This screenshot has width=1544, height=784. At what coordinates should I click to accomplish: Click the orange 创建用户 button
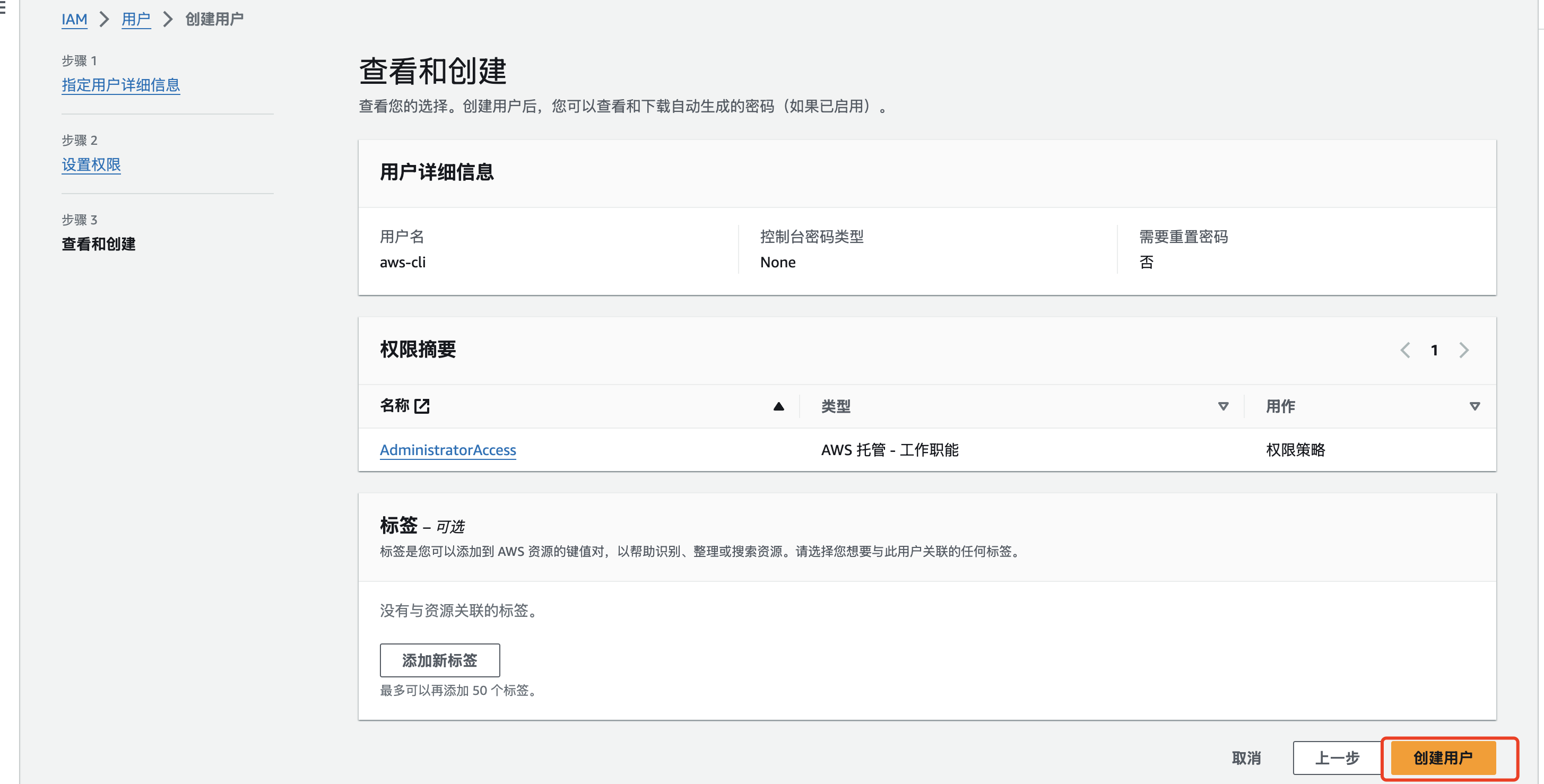[x=1443, y=757]
